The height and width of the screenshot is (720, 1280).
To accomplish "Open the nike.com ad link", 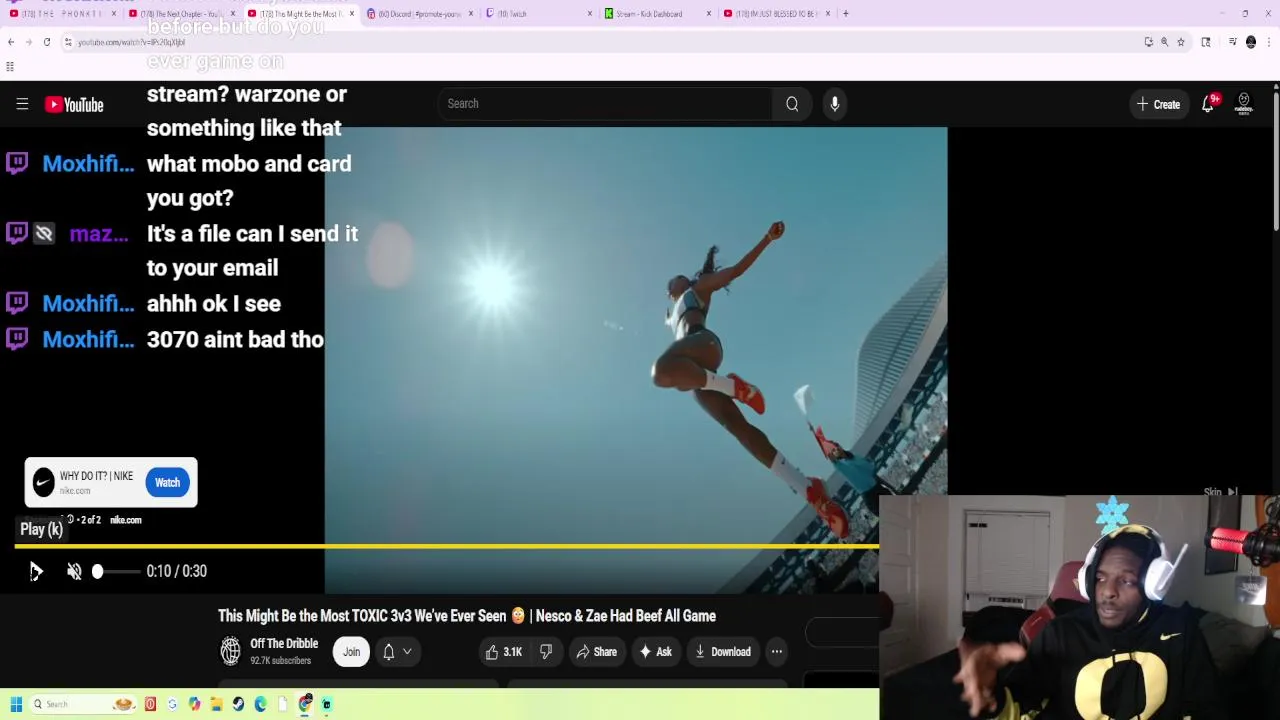I will pos(125,520).
